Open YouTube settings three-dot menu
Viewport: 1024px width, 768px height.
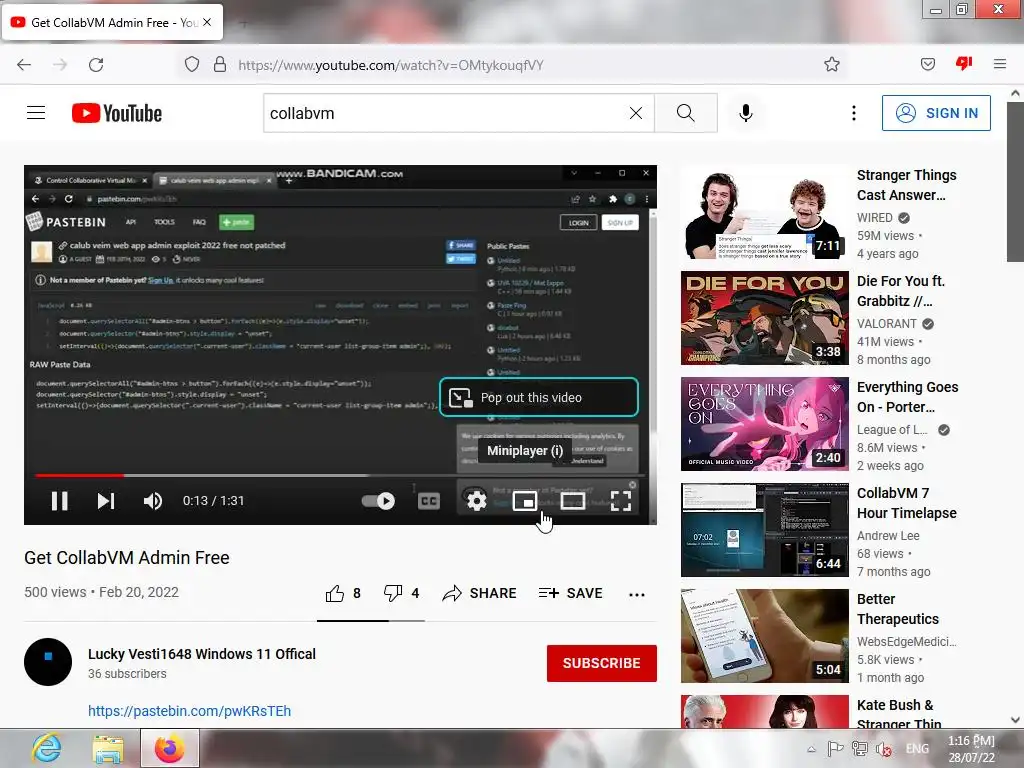point(854,113)
